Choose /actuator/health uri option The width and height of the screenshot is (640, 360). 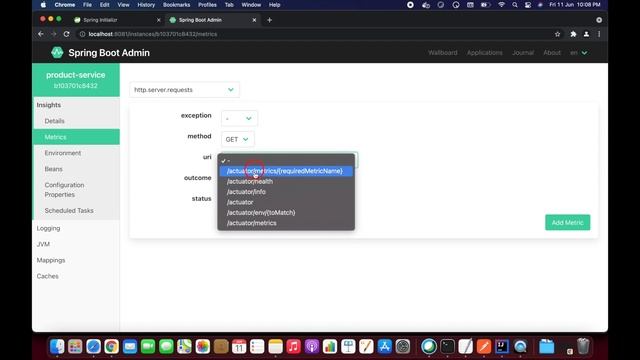pyautogui.click(x=286, y=182)
